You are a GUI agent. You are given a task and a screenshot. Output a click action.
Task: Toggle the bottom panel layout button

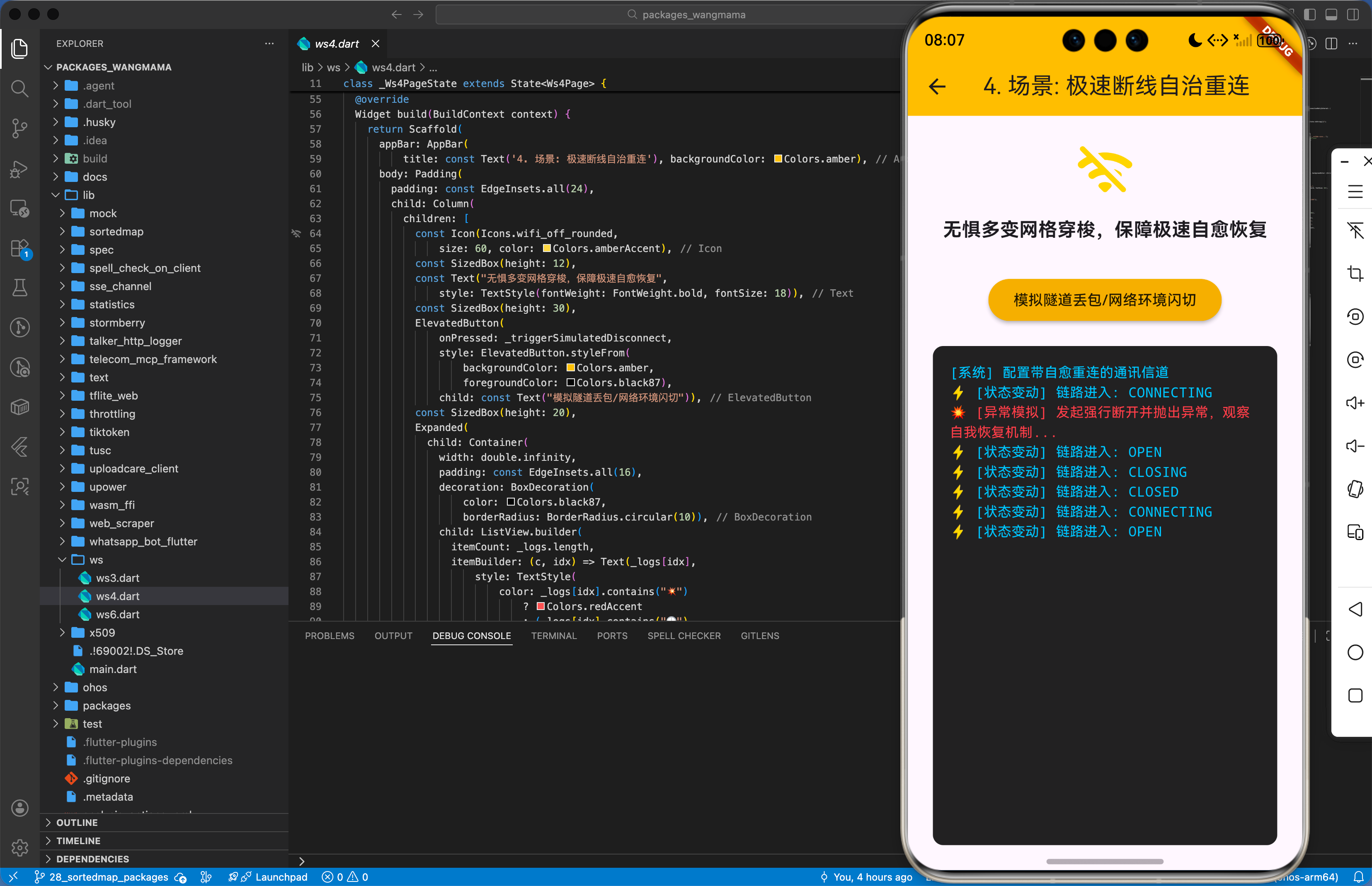pyautogui.click(x=1331, y=15)
